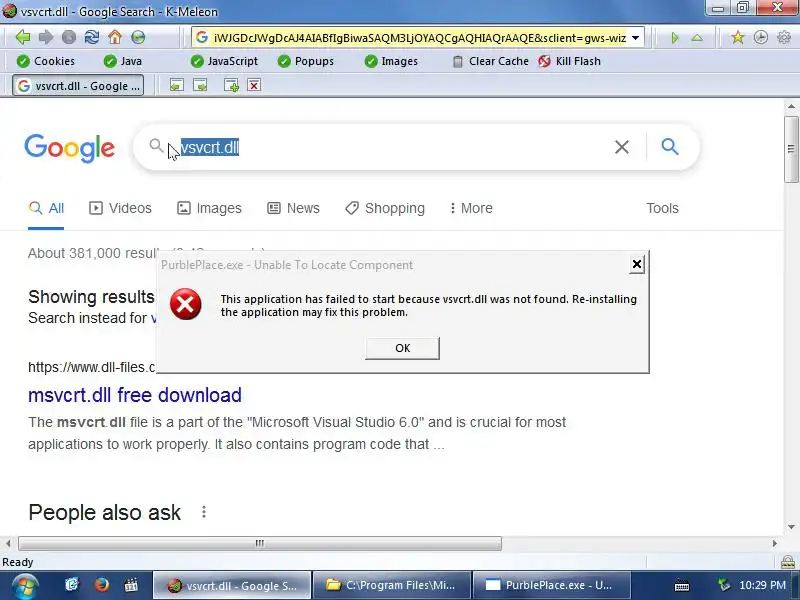Switch to Images results tab
Image resolution: width=800 pixels, height=600 pixels.
(209, 208)
